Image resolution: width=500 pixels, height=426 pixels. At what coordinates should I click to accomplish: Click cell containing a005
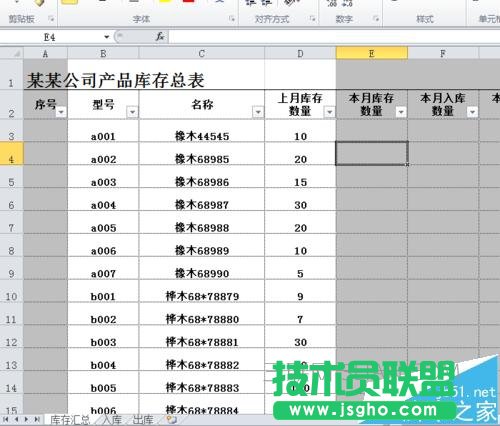(103, 222)
